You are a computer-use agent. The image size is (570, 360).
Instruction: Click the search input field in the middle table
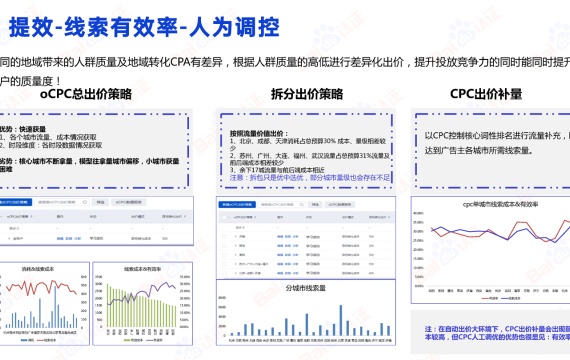(x=281, y=205)
